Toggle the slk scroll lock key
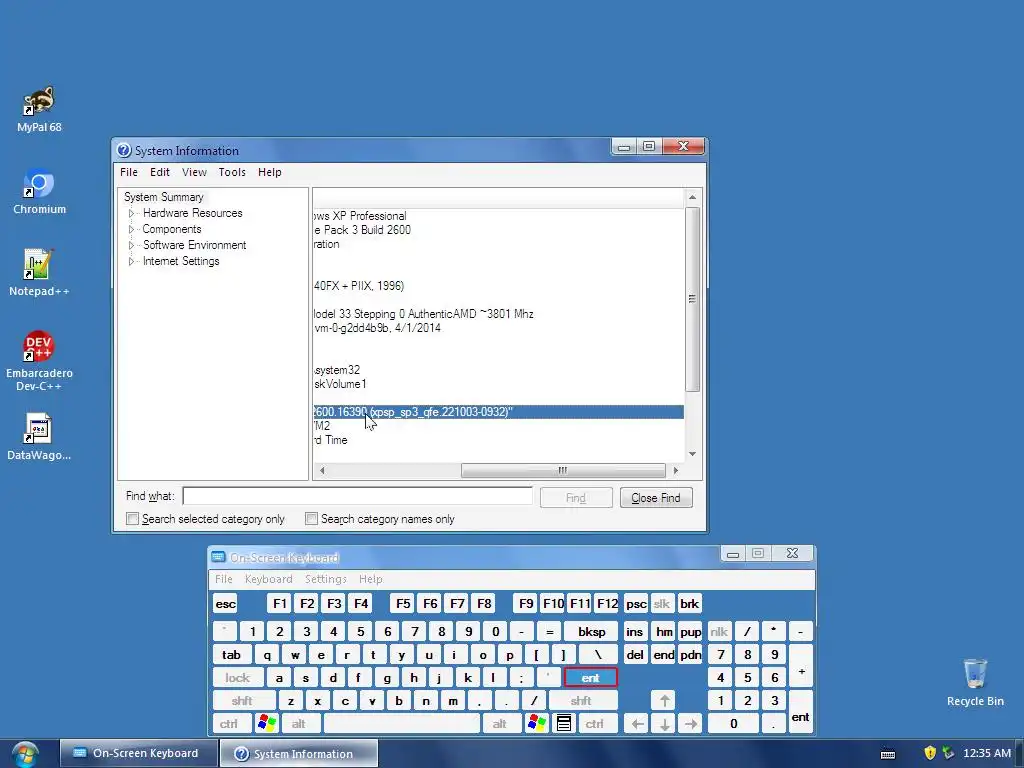The height and width of the screenshot is (768, 1024). tap(662, 603)
